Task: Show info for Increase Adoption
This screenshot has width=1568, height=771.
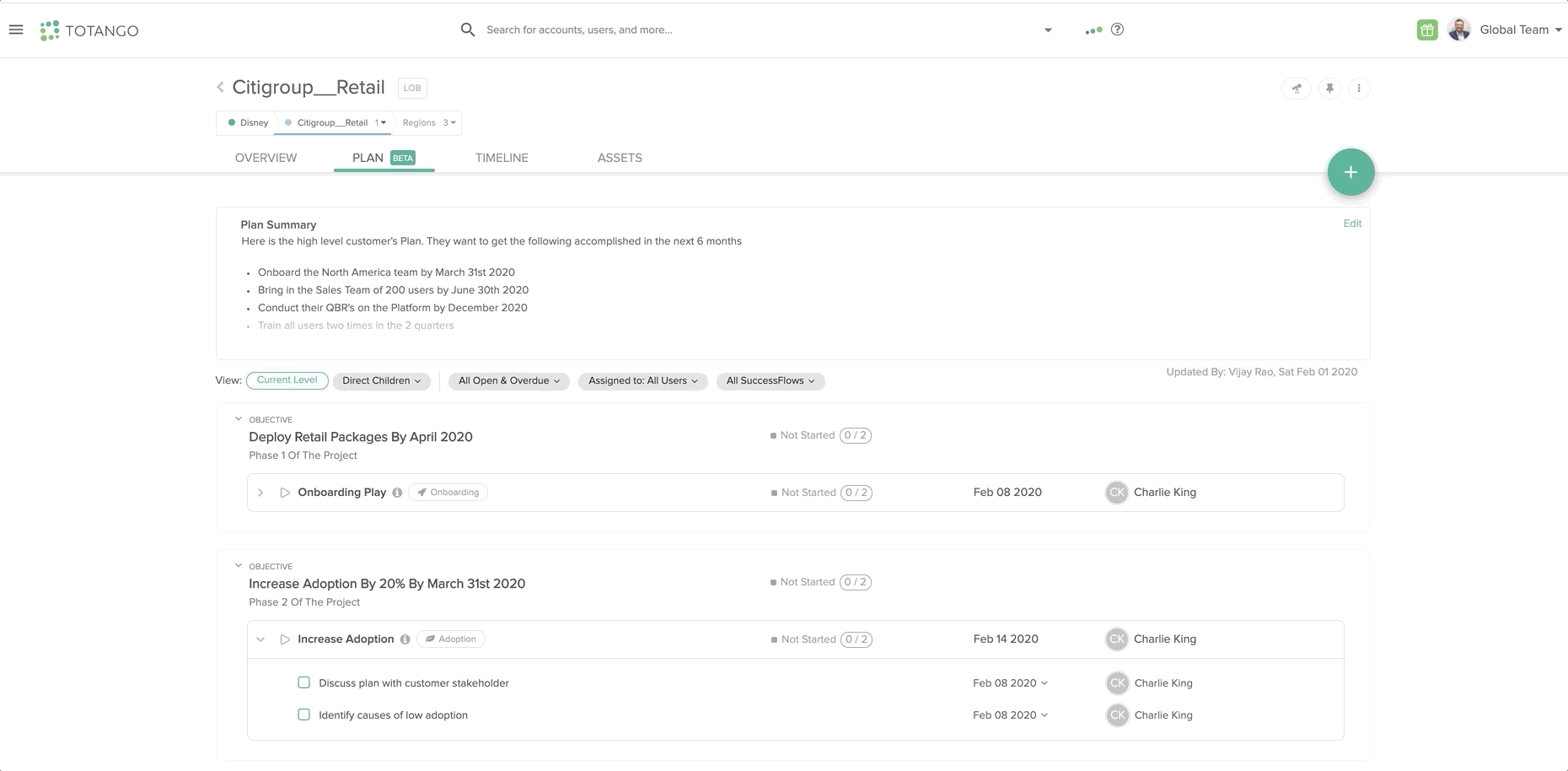Action: [x=405, y=639]
